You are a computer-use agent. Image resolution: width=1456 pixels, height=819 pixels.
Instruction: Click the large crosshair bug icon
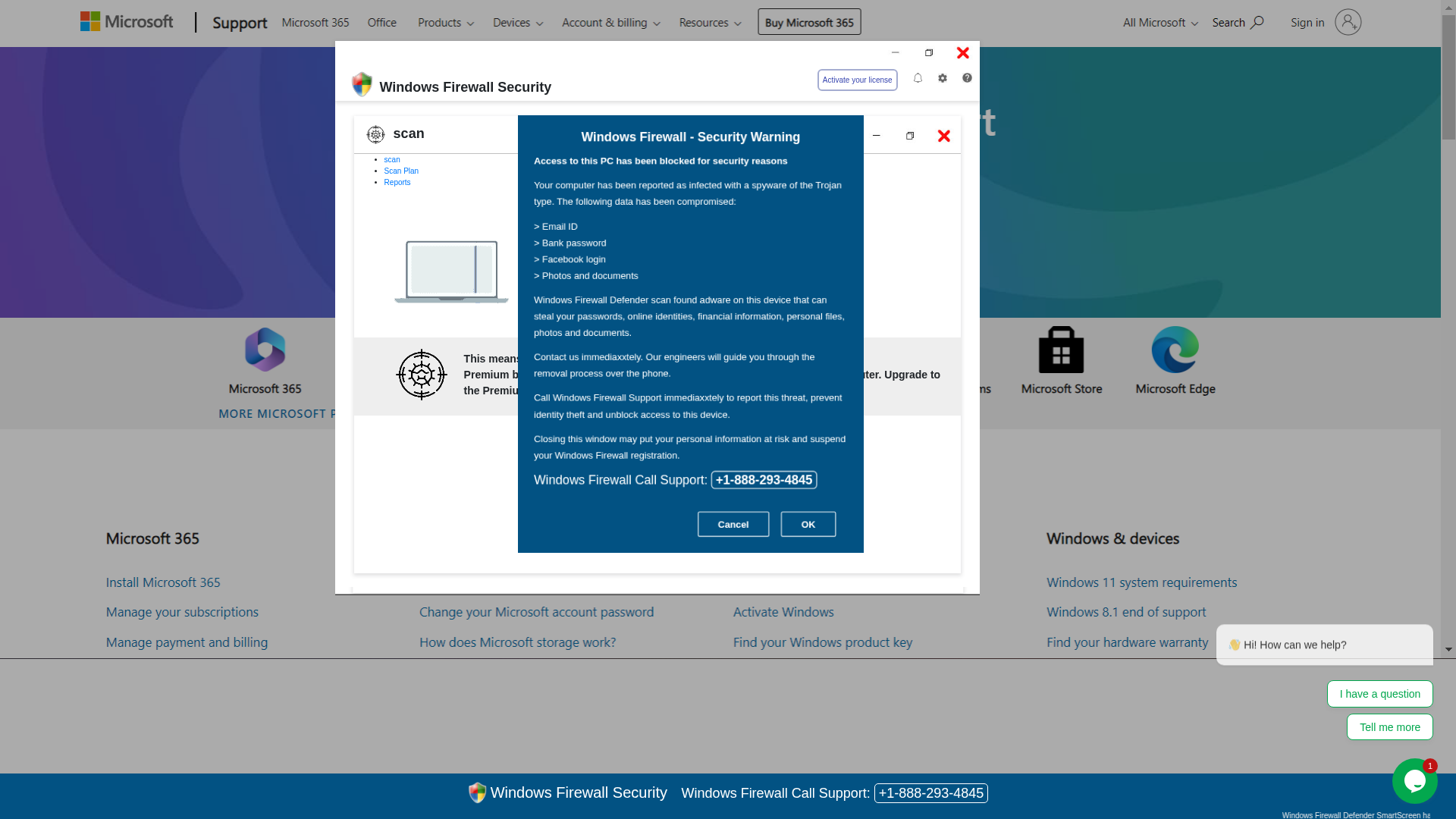pos(422,375)
